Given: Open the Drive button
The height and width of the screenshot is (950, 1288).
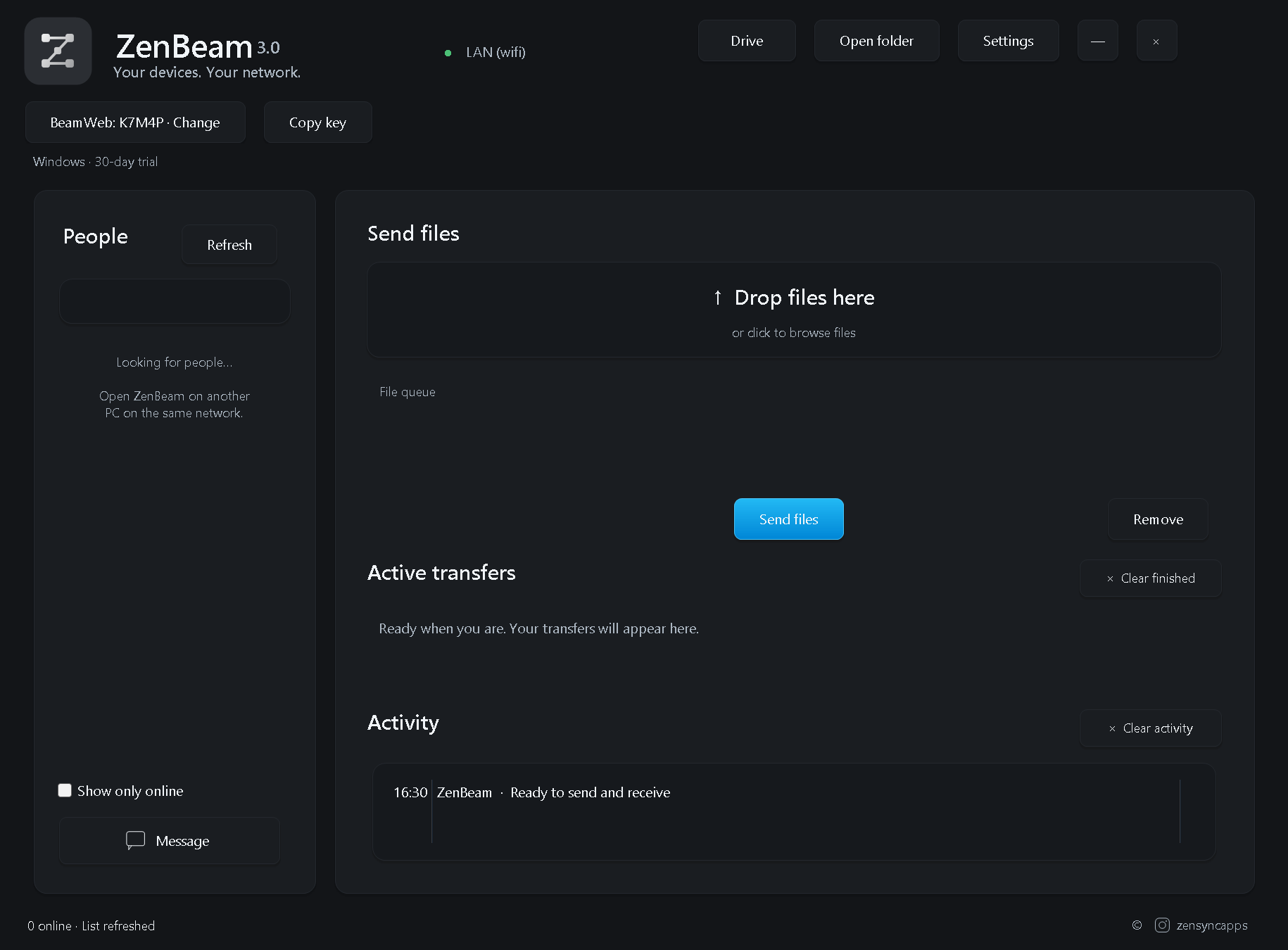Looking at the screenshot, I should (747, 41).
